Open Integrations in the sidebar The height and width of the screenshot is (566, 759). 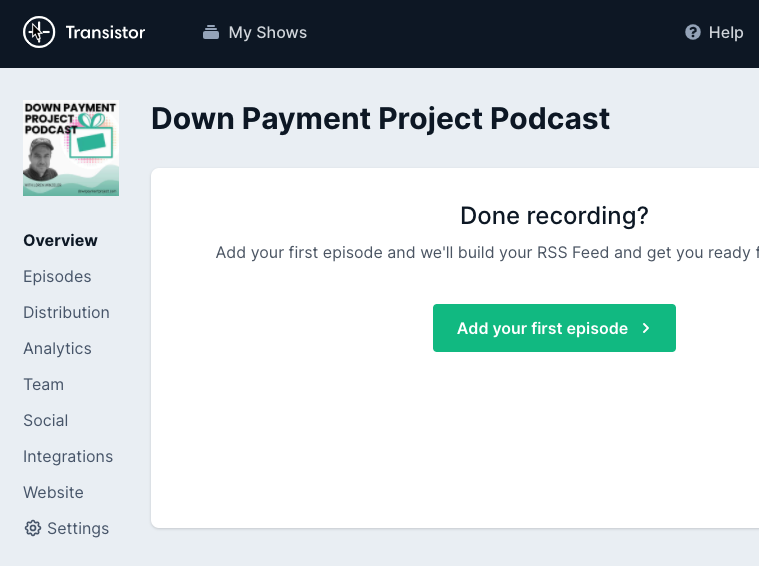point(68,457)
